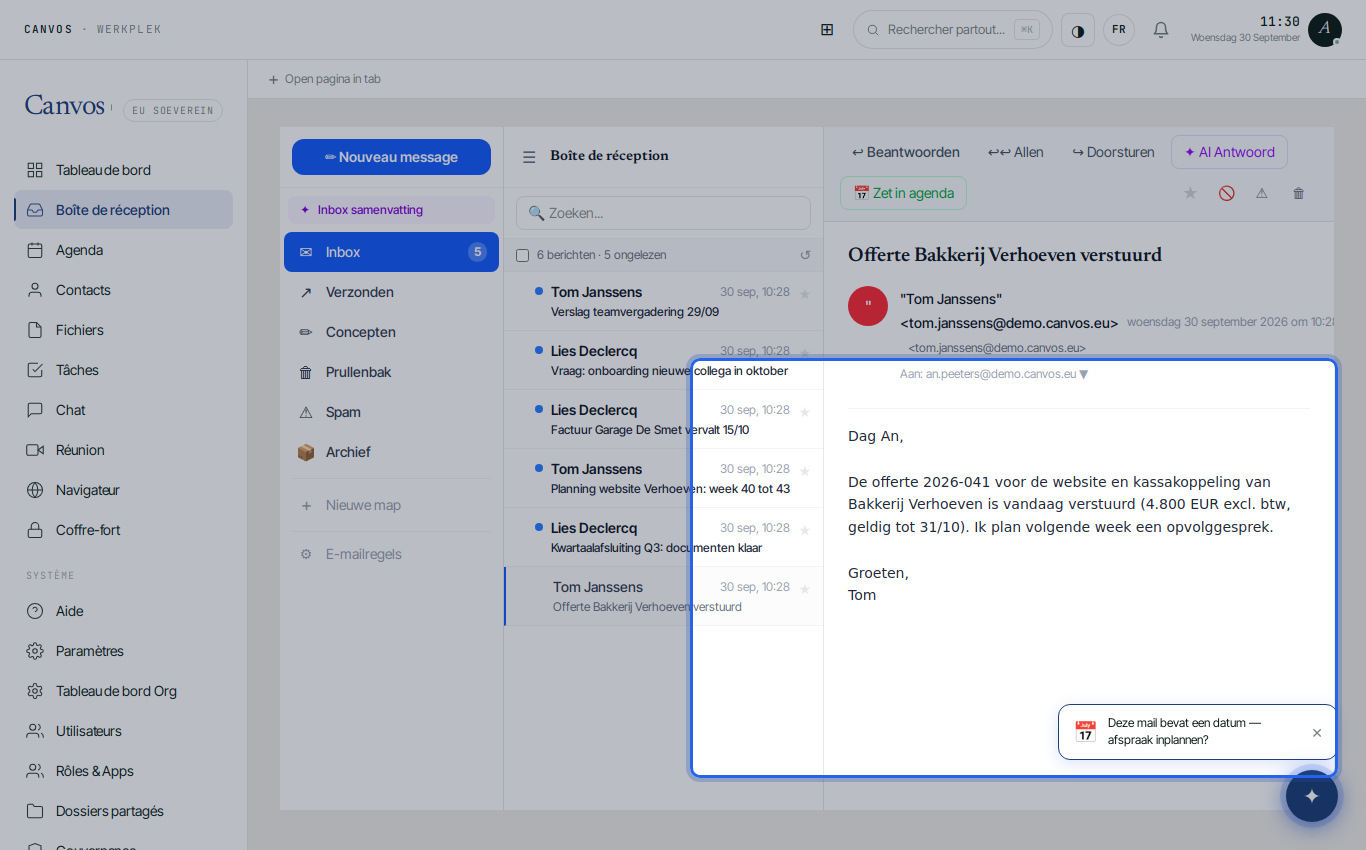Click the refresh icon in the message list
Image resolution: width=1366 pixels, height=850 pixels.
pyautogui.click(x=805, y=255)
